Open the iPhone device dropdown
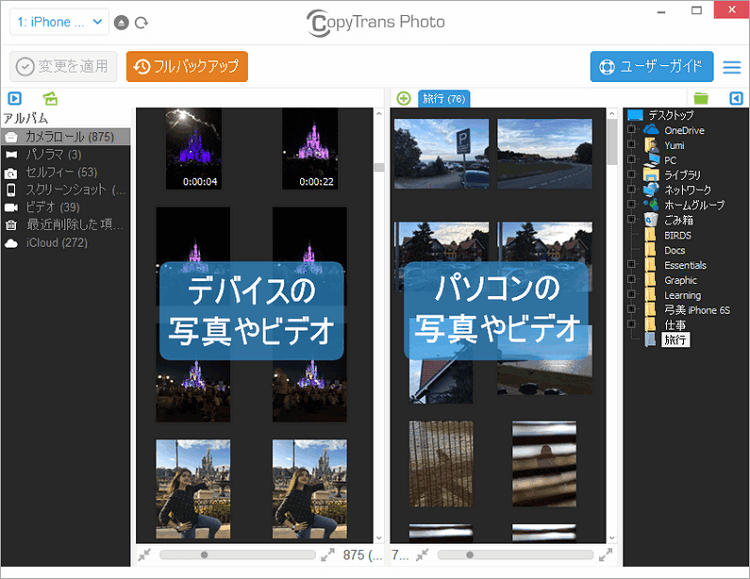750x579 pixels. tap(59, 22)
